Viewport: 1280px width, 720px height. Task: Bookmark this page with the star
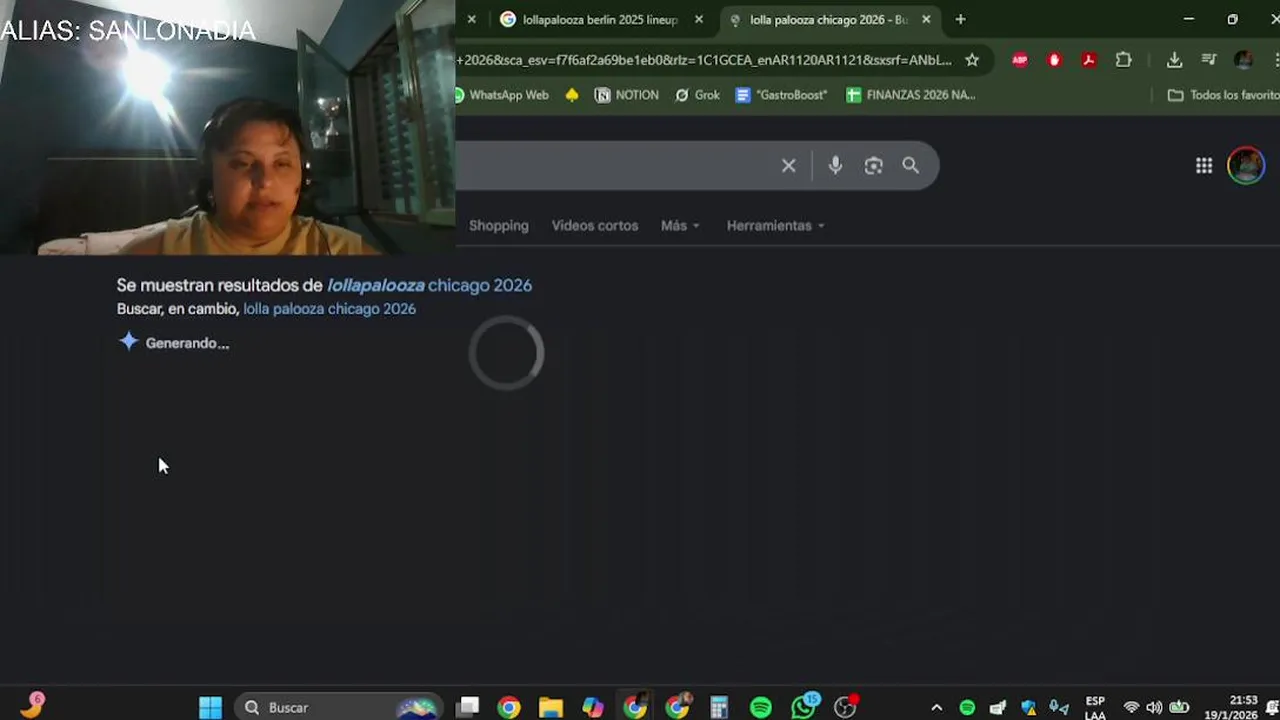(972, 60)
